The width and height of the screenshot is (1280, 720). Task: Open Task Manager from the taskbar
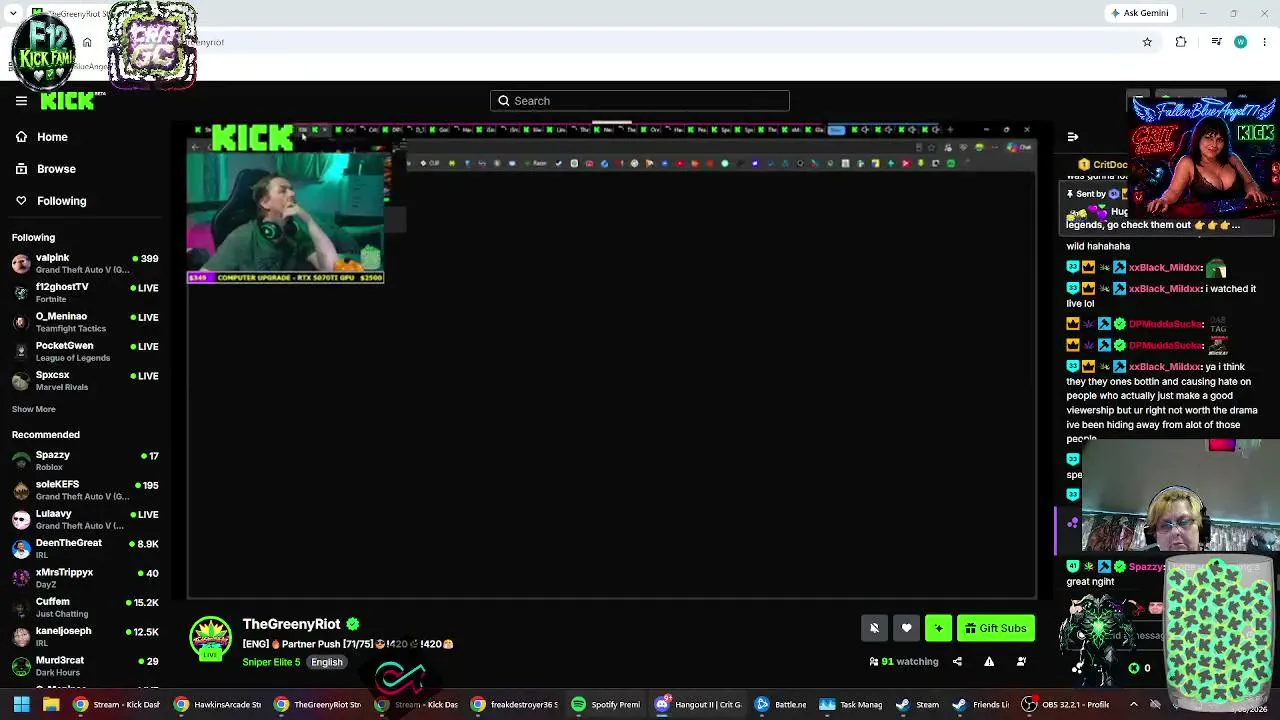coord(851,704)
